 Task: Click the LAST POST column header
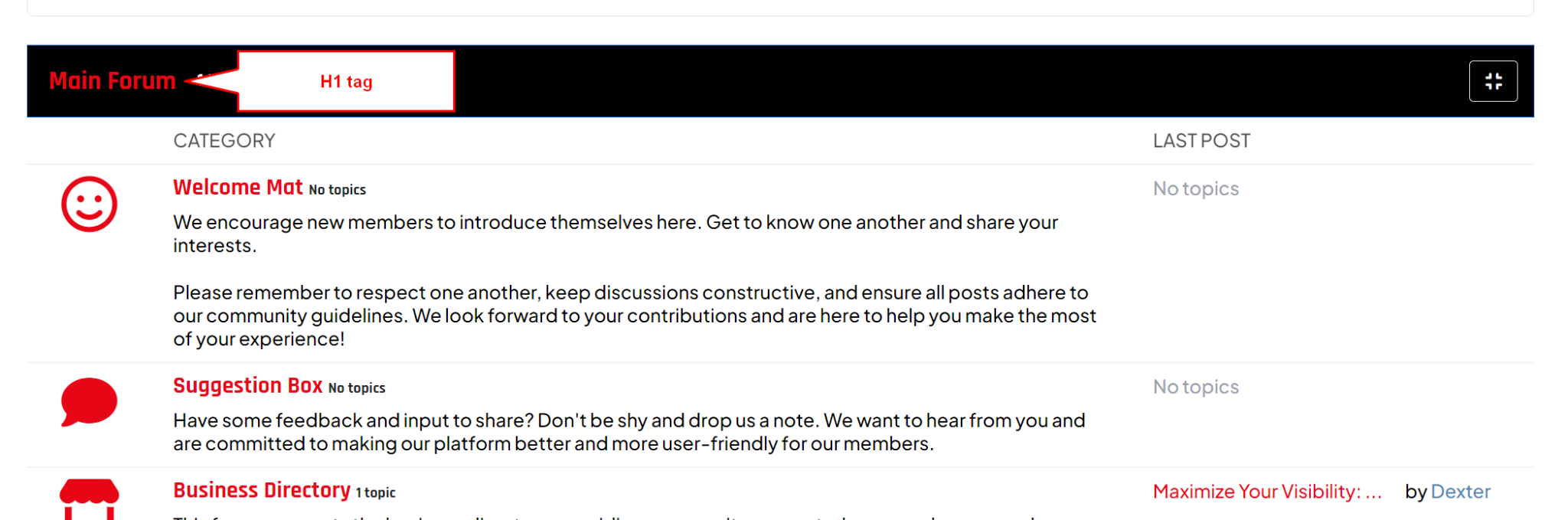click(x=1201, y=141)
